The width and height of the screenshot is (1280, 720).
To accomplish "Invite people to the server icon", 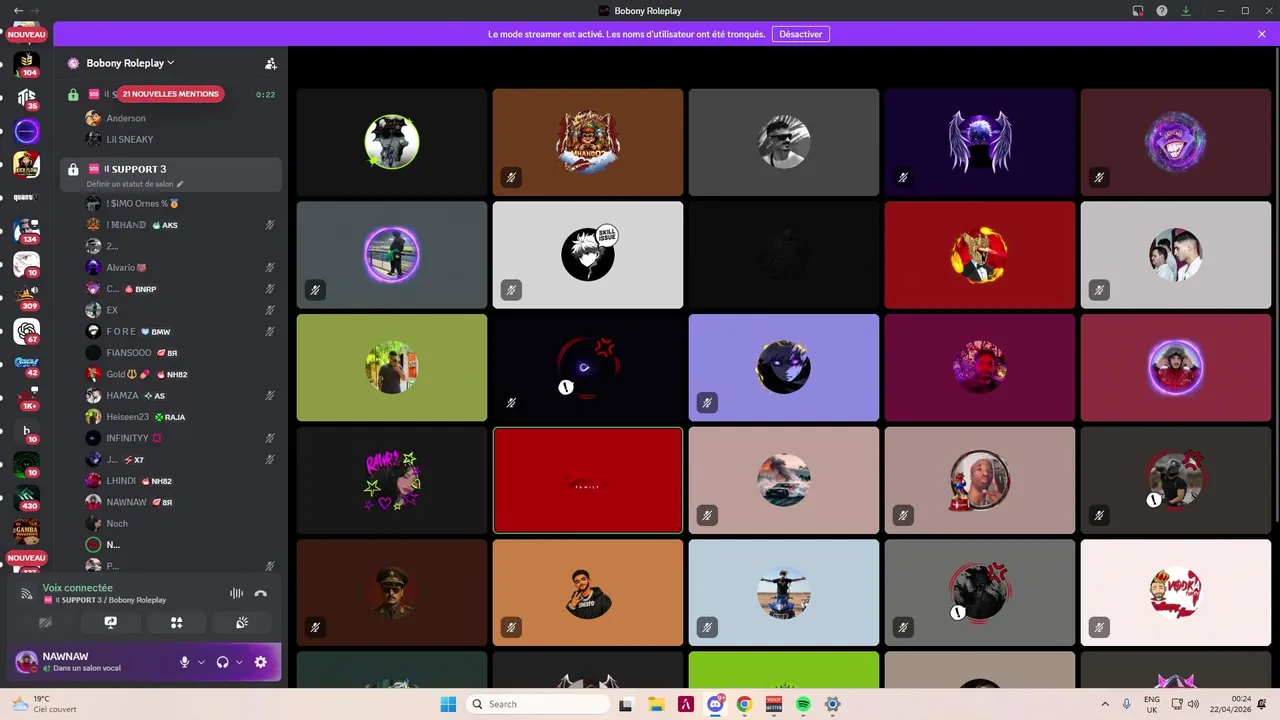I will [x=270, y=63].
